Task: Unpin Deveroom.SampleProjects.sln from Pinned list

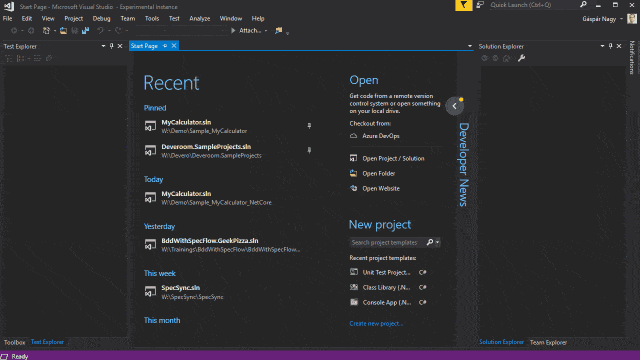Action: (x=309, y=150)
